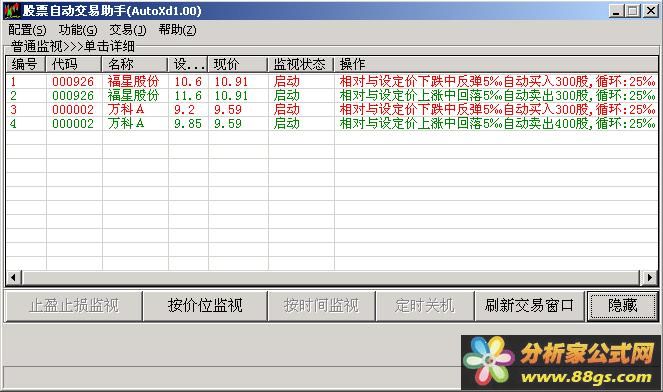The image size is (663, 392).
Task: Click the 现价 column header
Action: (x=238, y=64)
